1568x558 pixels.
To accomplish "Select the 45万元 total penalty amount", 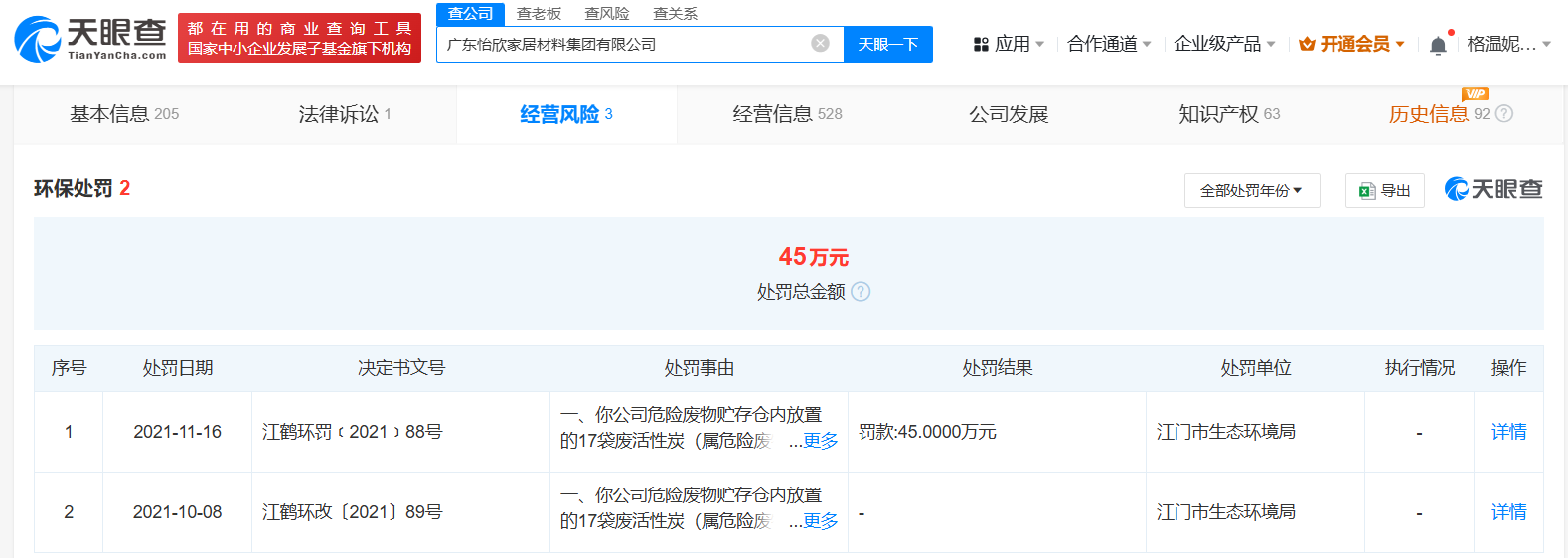I will click(813, 257).
